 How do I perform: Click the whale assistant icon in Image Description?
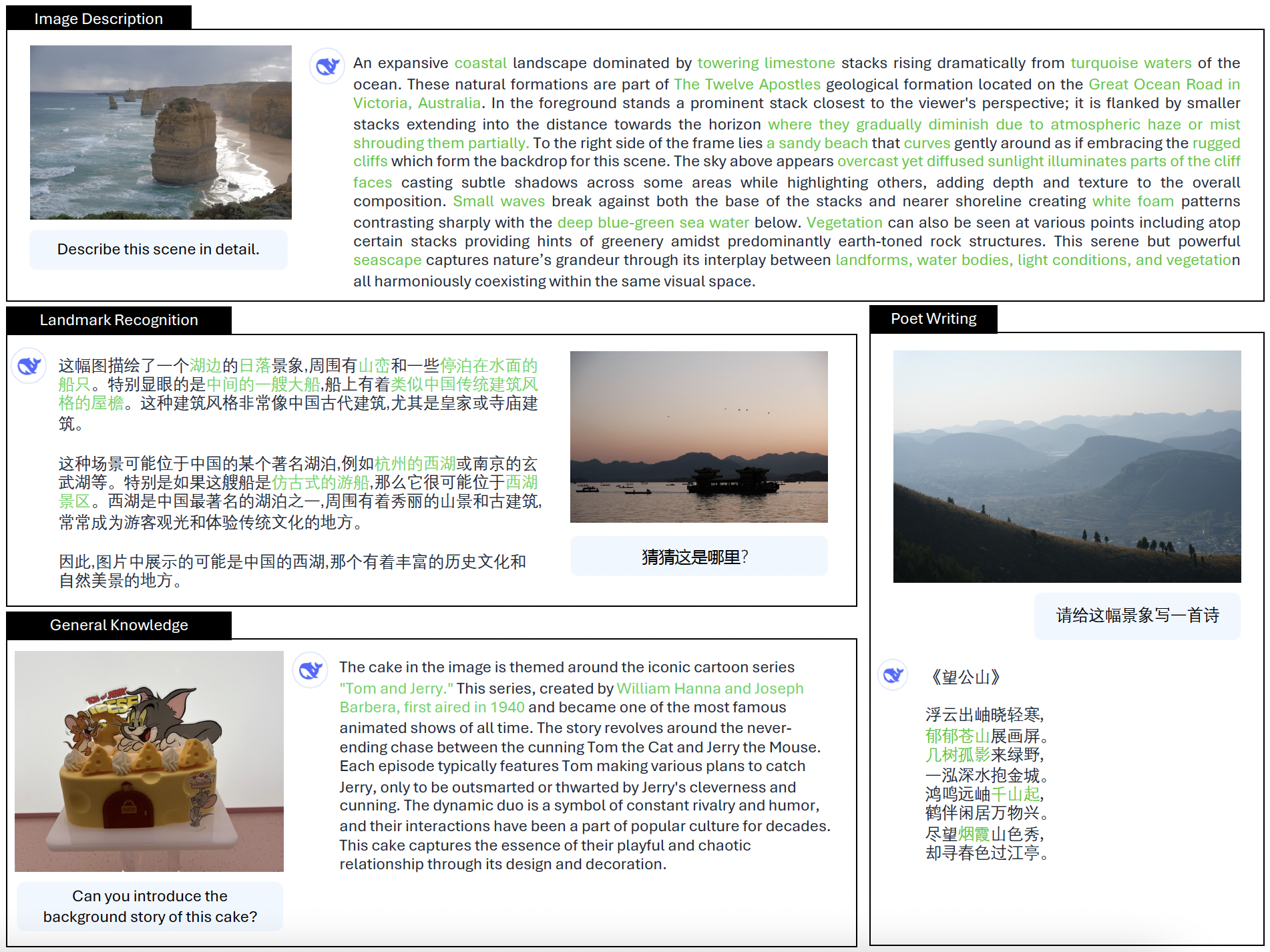(x=327, y=65)
